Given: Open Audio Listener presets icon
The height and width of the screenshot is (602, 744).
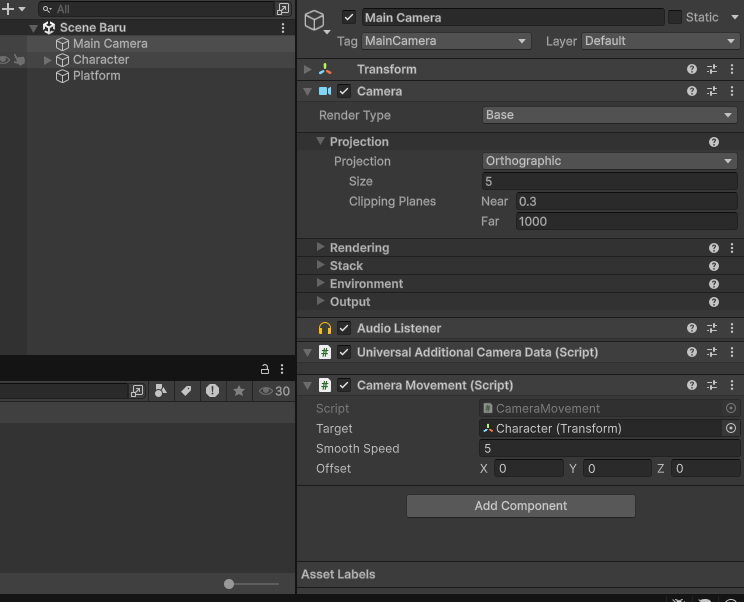Looking at the screenshot, I should (712, 328).
